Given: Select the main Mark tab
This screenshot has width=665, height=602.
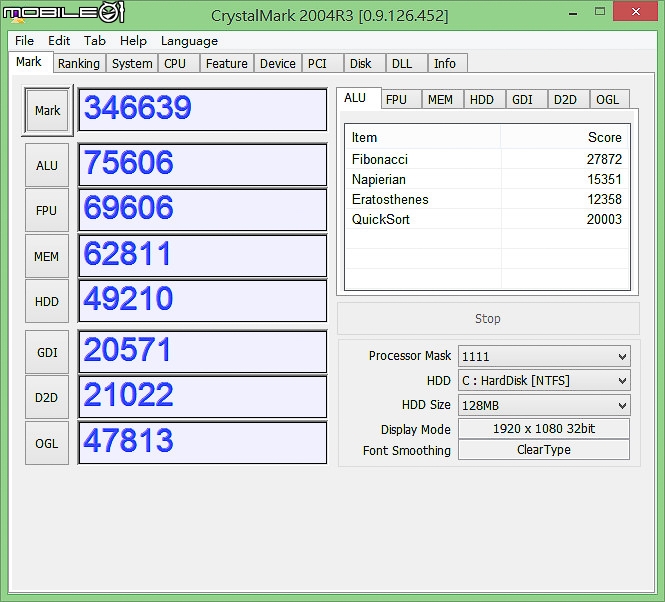Looking at the screenshot, I should [x=29, y=62].
